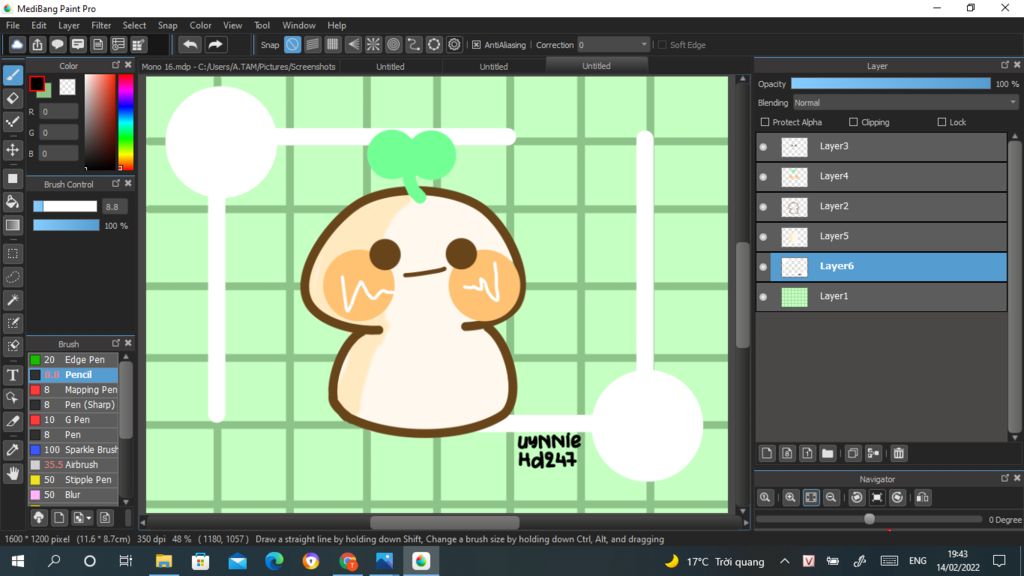Enable the radial snap guide

coord(373,44)
